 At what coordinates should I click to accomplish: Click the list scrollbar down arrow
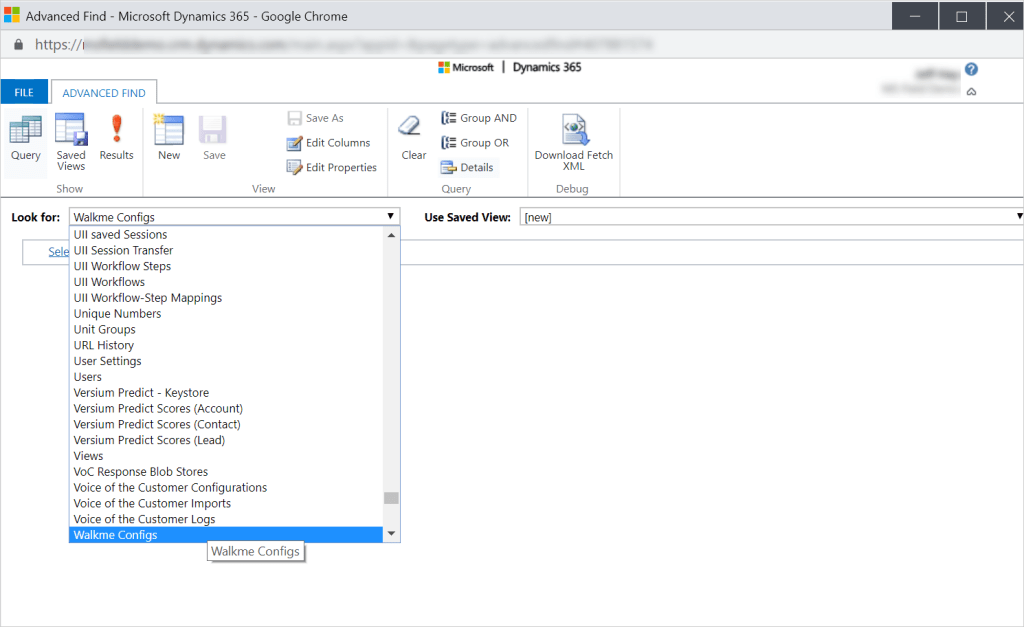point(391,535)
